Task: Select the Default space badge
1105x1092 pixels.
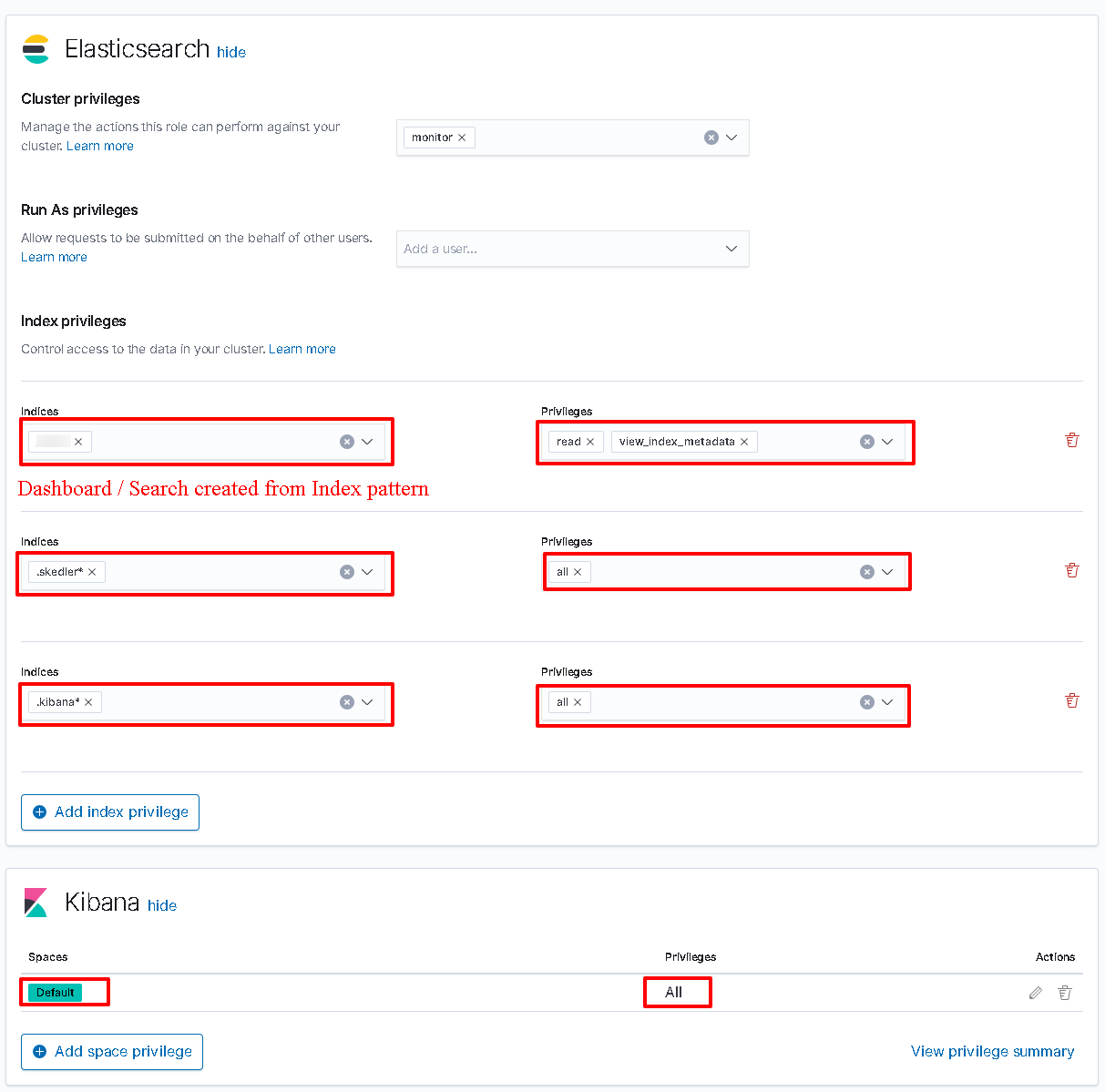Action: [56, 993]
